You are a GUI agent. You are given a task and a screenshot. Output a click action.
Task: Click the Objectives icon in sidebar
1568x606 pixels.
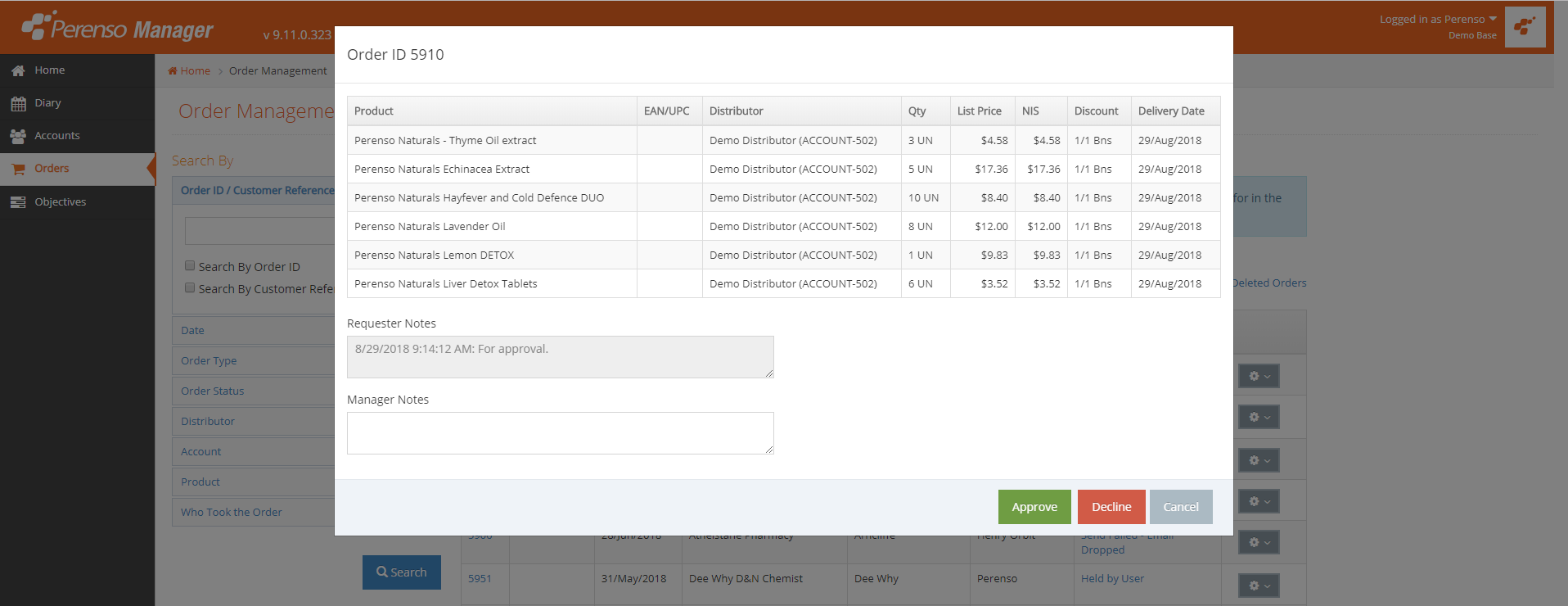[18, 202]
